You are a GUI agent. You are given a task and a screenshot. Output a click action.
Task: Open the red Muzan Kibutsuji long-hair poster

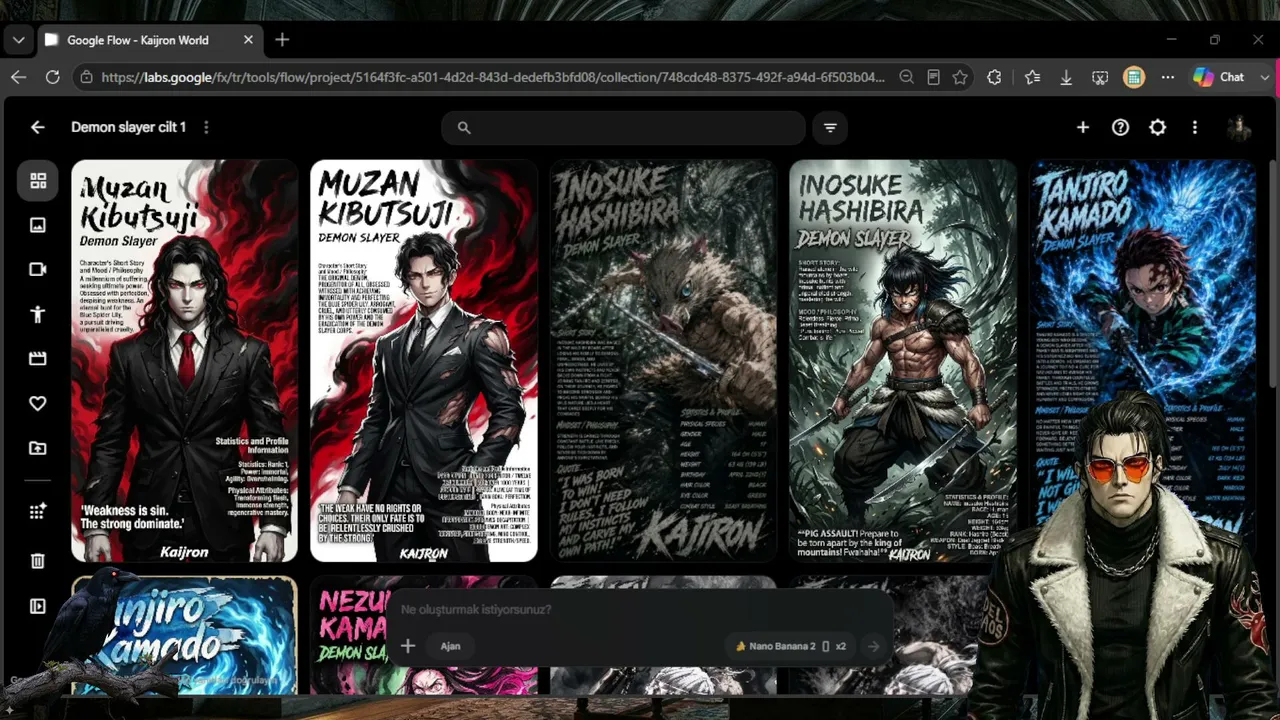click(184, 361)
